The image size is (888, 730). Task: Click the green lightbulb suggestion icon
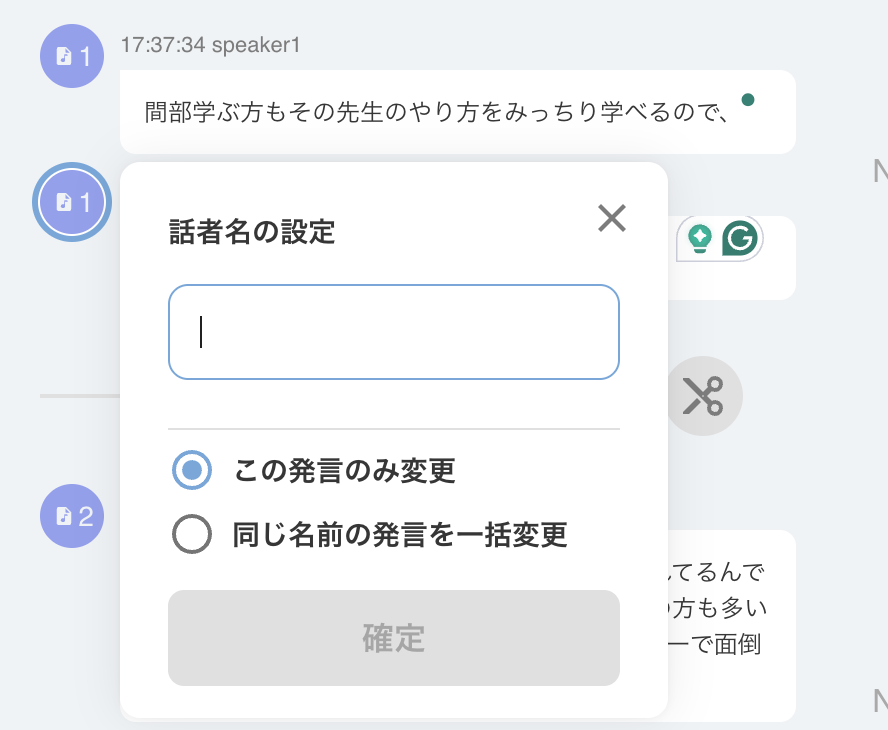pos(699,238)
